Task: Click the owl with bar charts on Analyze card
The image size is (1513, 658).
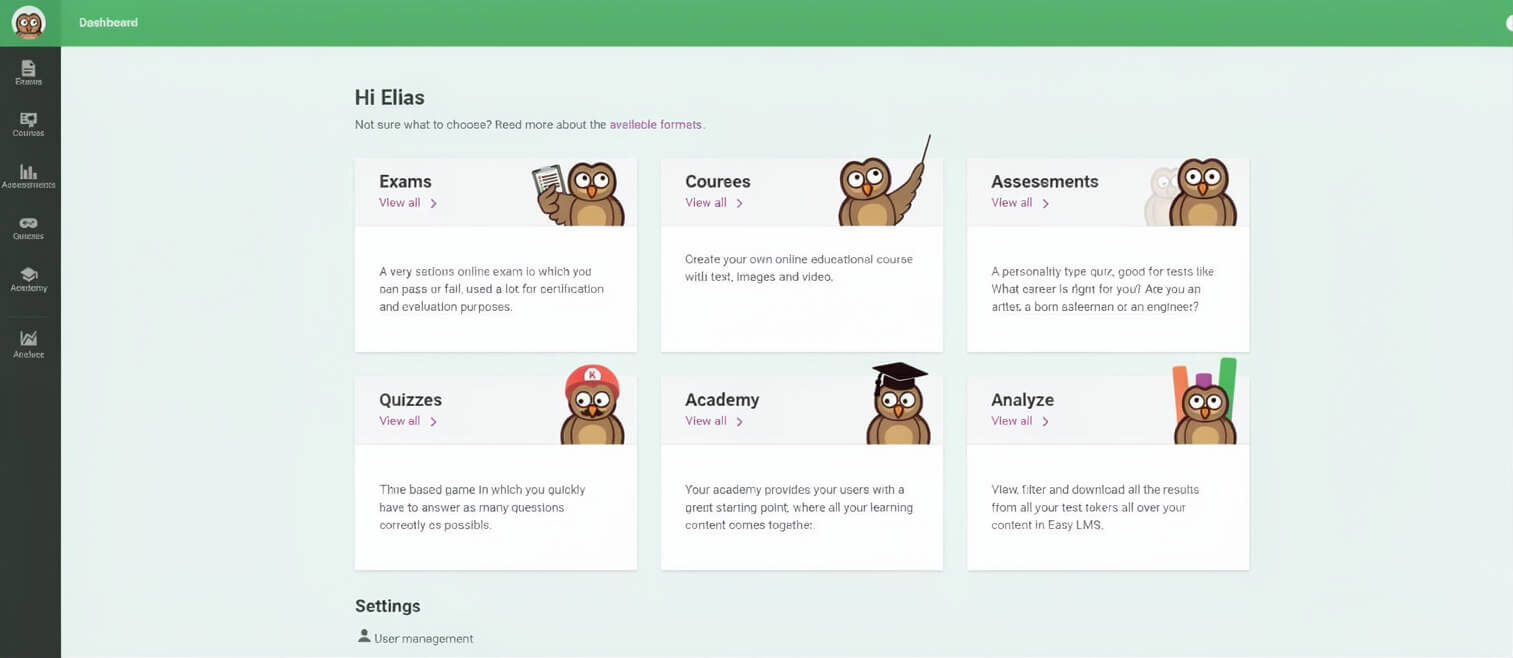Action: pos(1205,402)
